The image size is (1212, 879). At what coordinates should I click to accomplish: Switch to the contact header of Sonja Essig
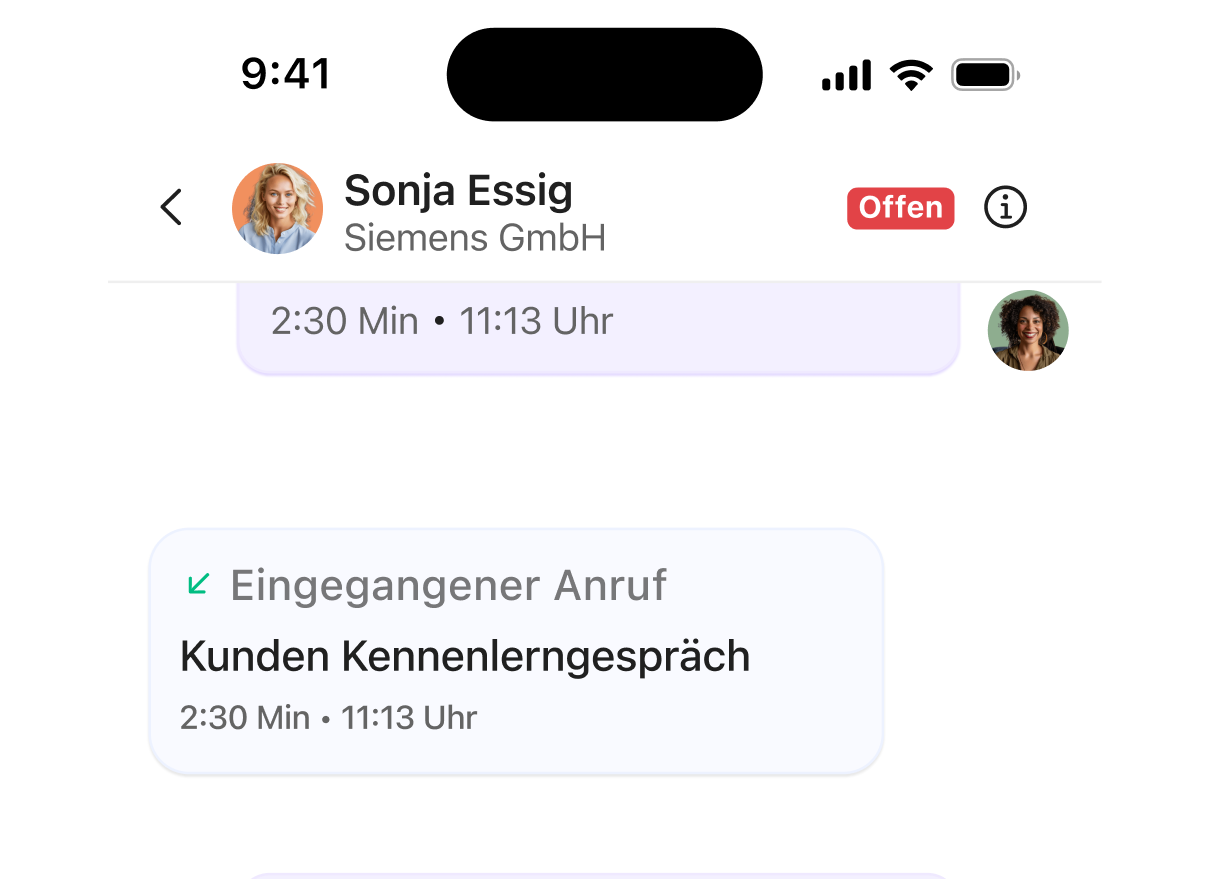click(459, 190)
